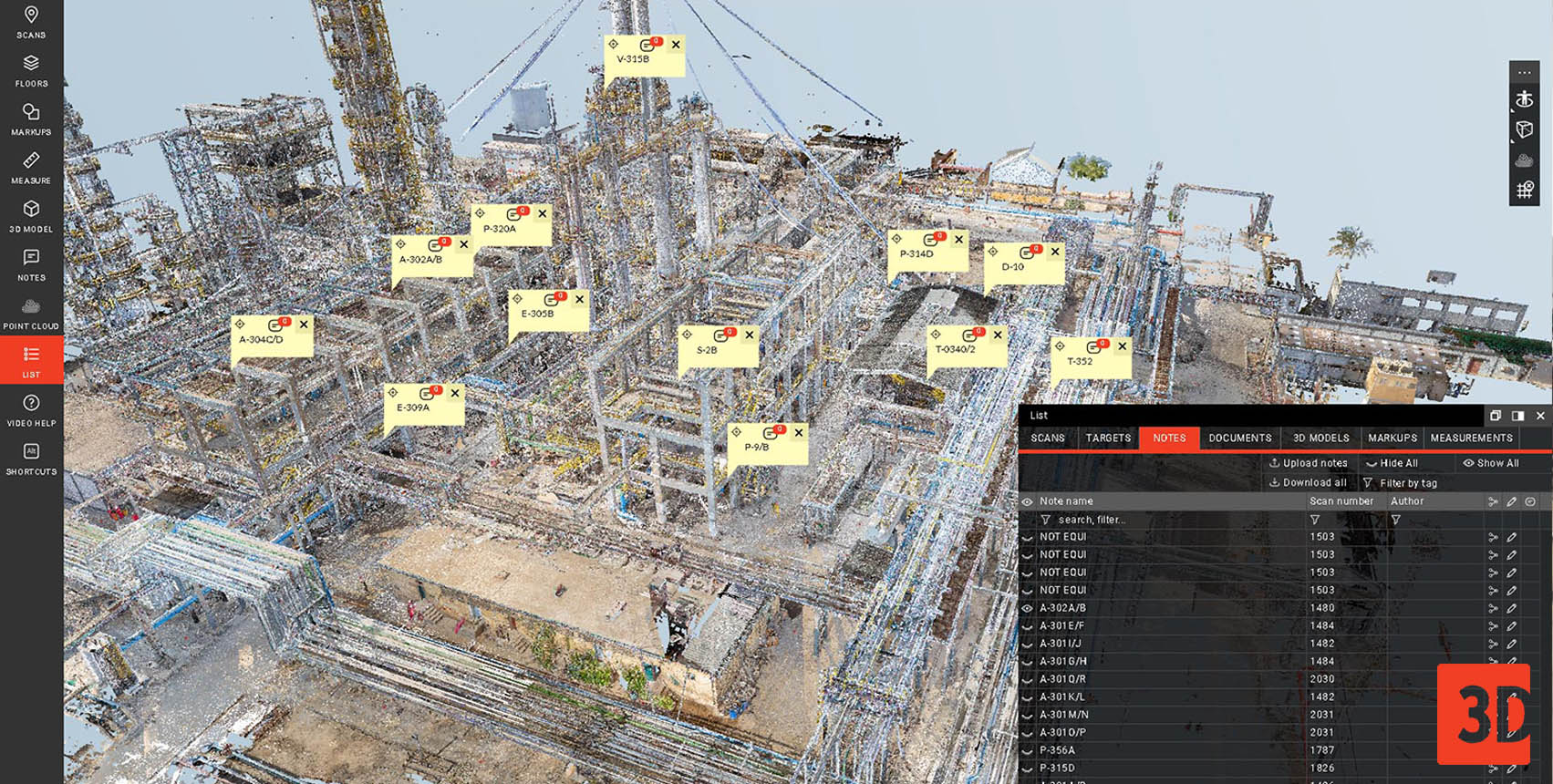
Task: Show the hidden A-301G/H note
Action: [x=1027, y=662]
